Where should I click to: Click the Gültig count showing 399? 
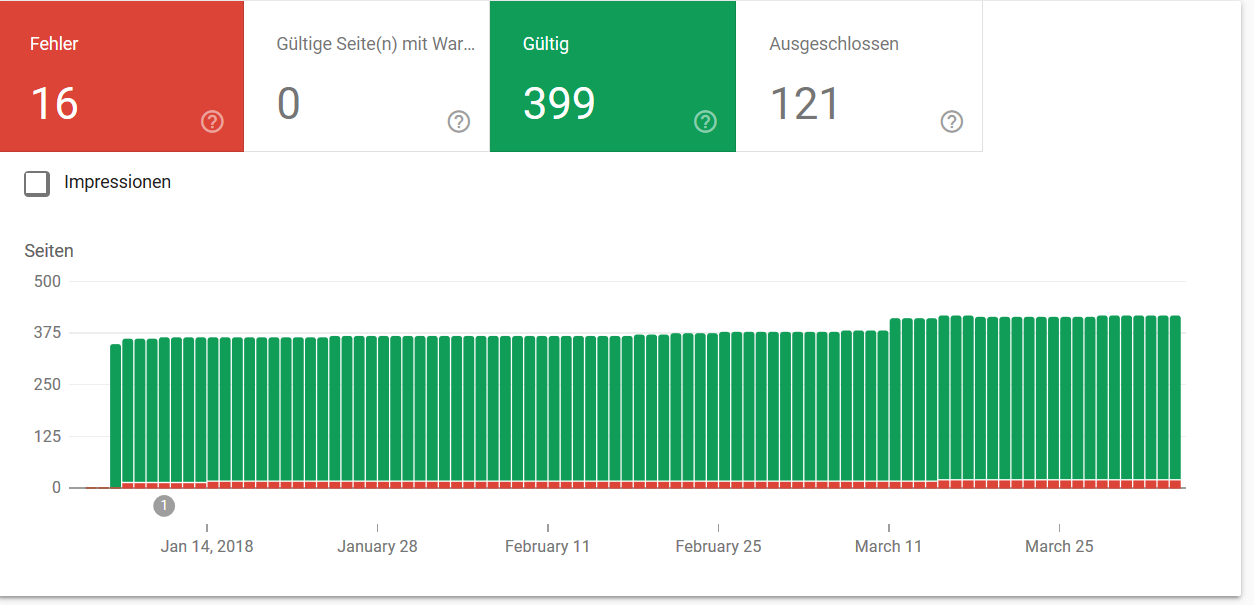(559, 104)
